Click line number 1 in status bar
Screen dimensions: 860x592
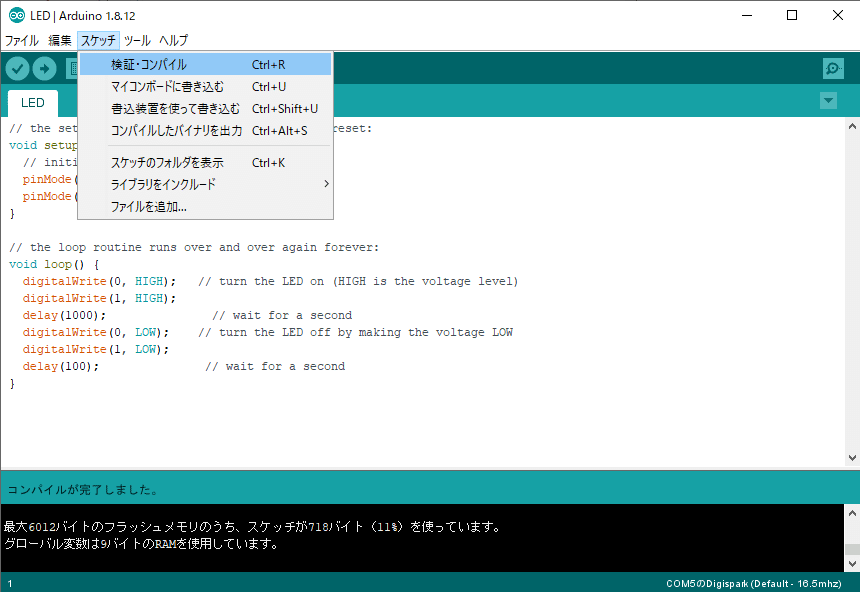[10, 584]
